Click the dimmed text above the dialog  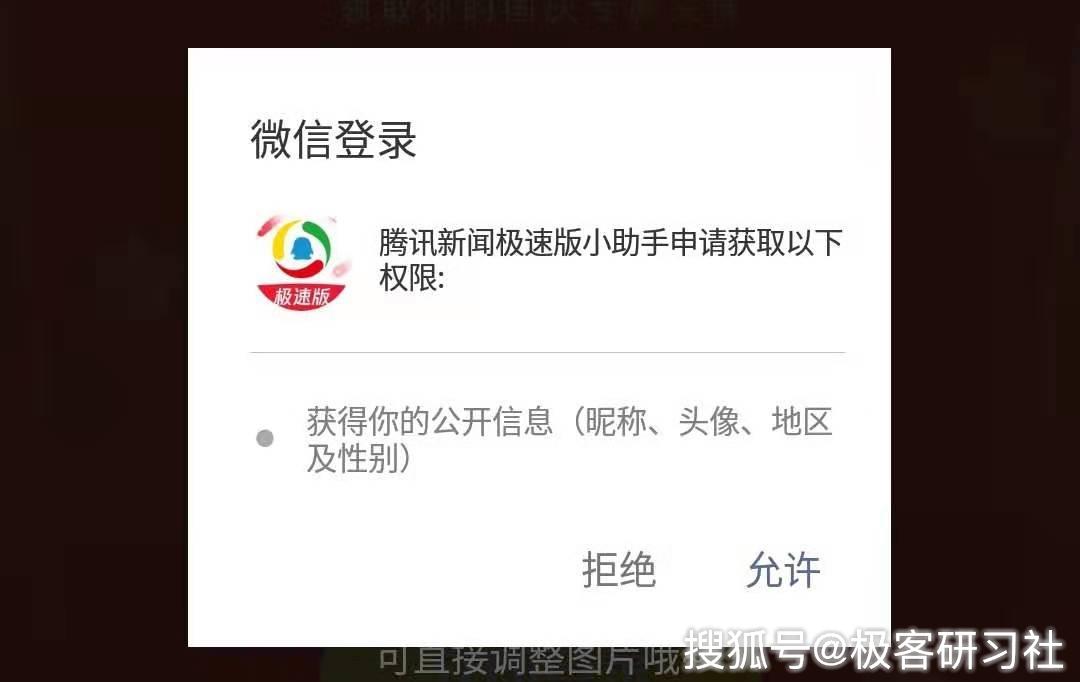(x=540, y=12)
